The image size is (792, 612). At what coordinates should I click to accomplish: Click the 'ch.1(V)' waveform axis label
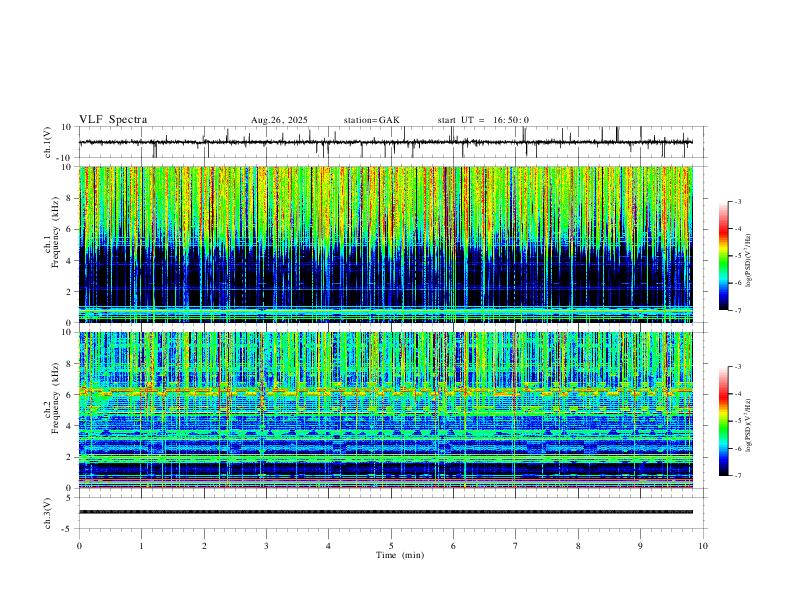[x=48, y=142]
